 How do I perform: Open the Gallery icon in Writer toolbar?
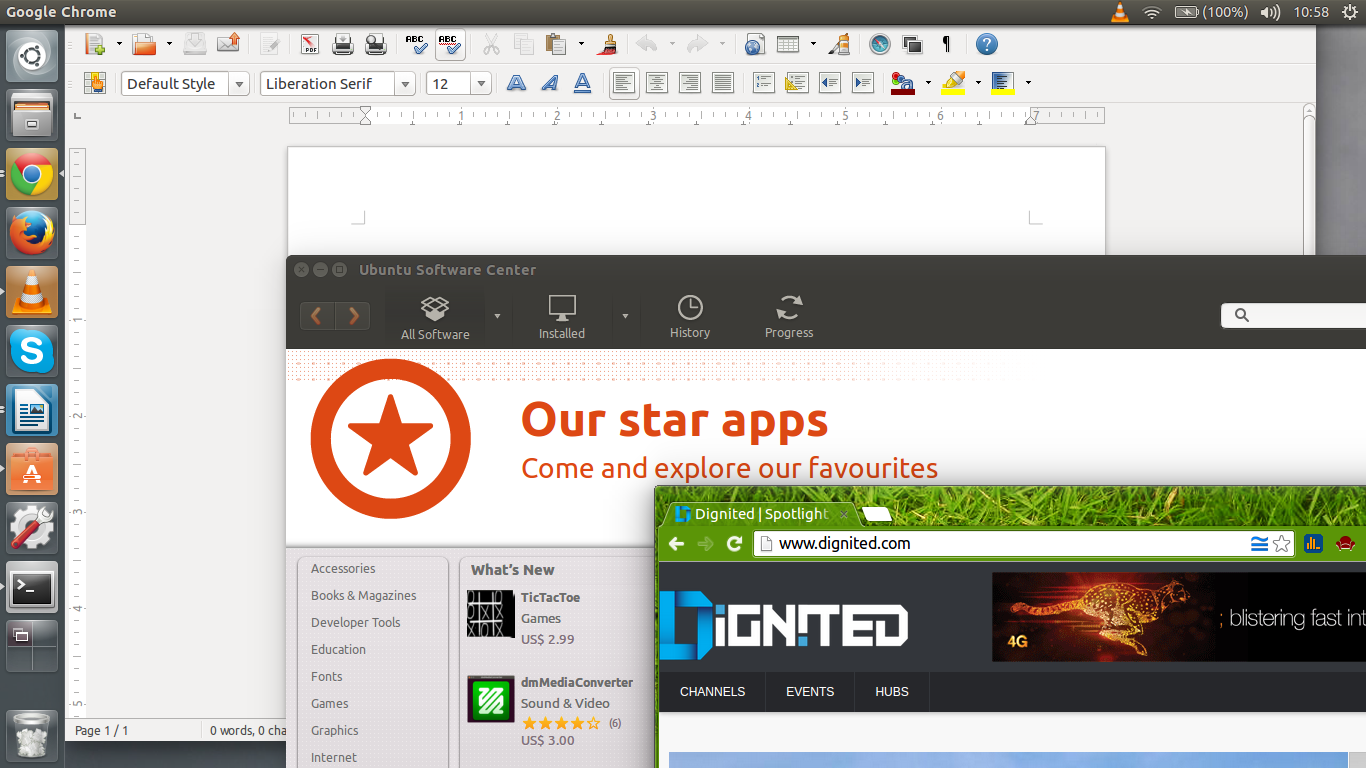click(x=912, y=44)
